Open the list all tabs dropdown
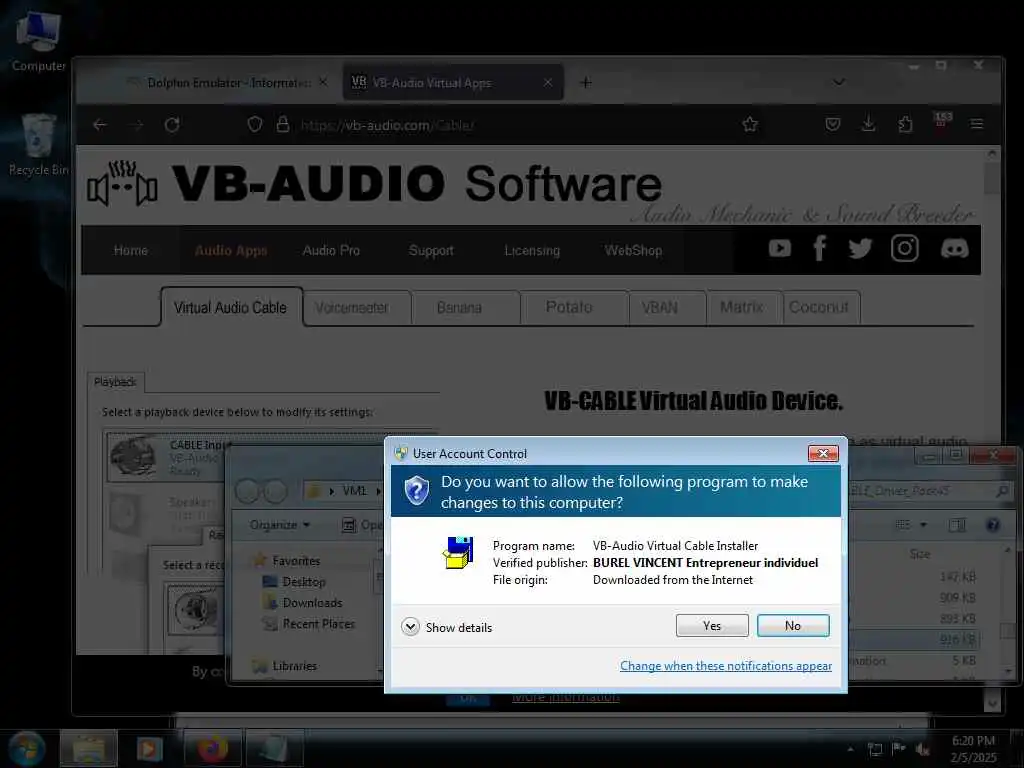The image size is (1024, 768). tap(839, 82)
